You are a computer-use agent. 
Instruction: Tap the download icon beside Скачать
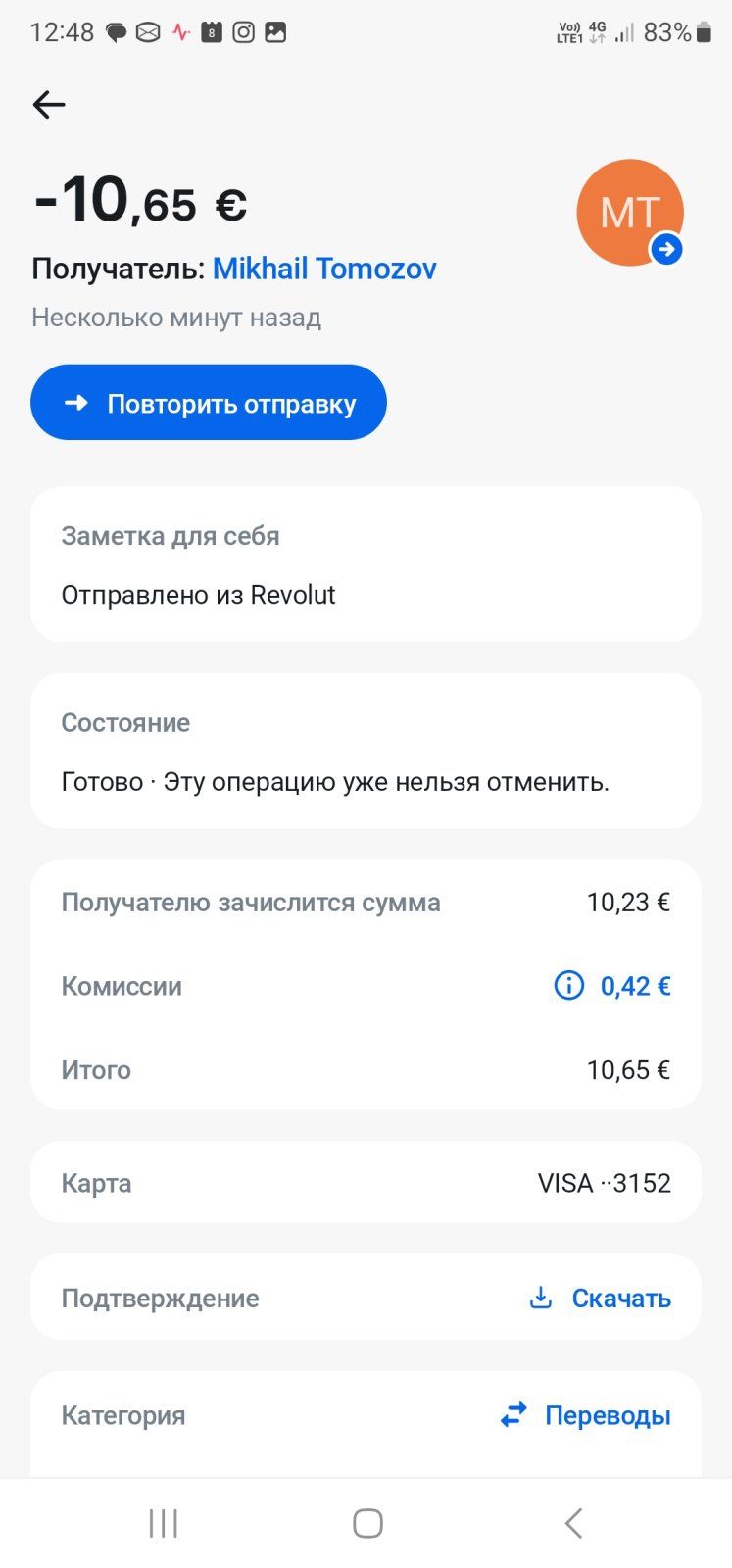coord(540,1298)
